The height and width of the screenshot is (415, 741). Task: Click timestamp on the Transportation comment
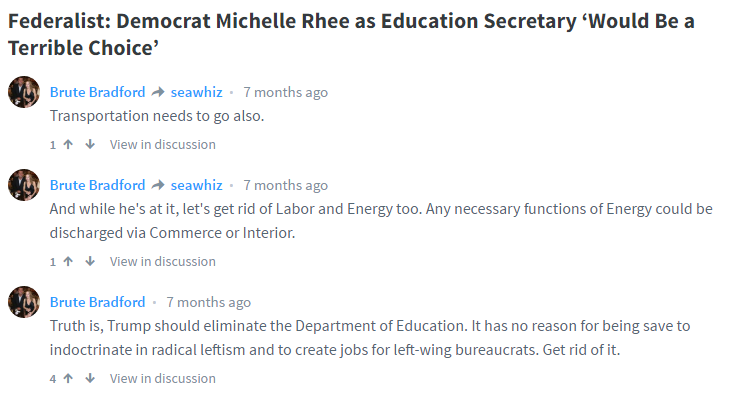point(285,92)
